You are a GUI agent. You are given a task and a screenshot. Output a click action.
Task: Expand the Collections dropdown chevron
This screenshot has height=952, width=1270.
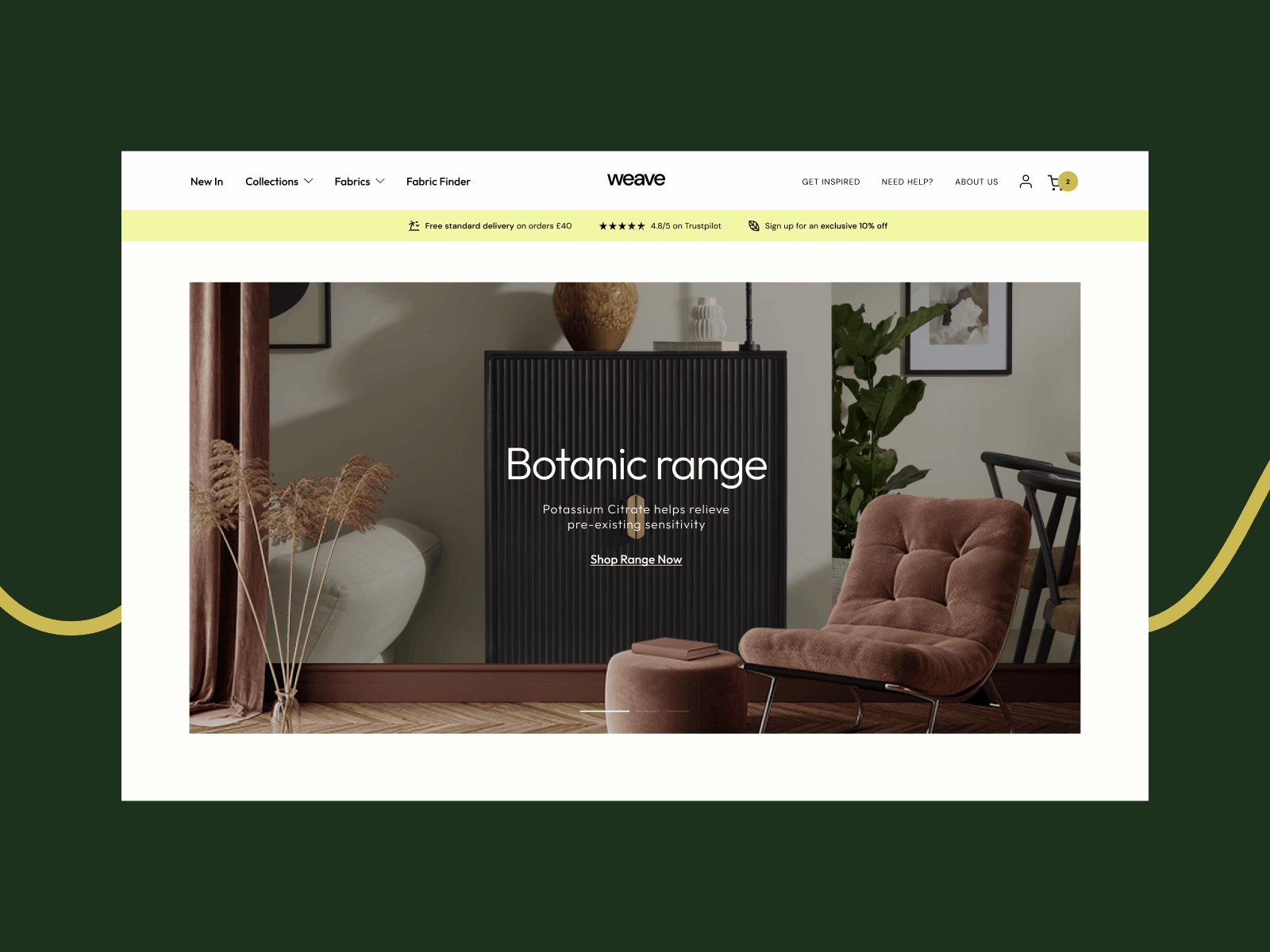[309, 182]
